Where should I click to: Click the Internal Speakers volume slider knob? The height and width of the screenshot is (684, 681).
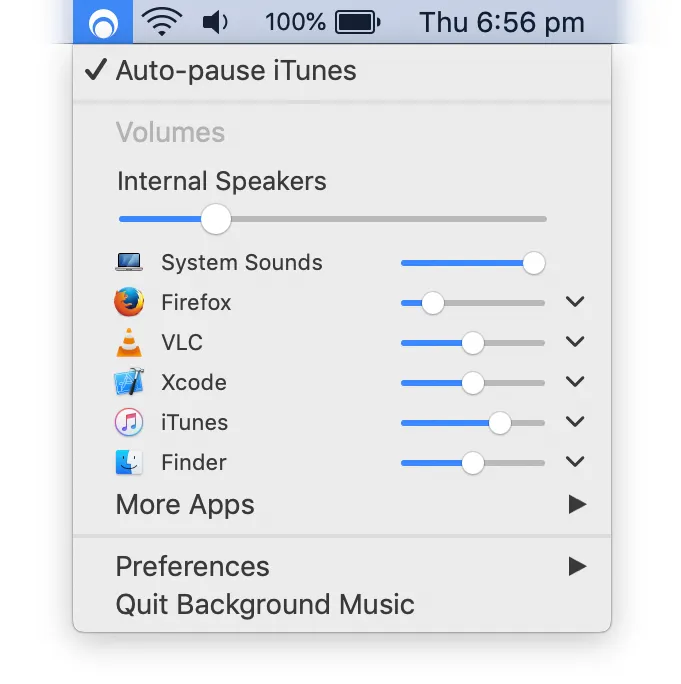pos(215,219)
